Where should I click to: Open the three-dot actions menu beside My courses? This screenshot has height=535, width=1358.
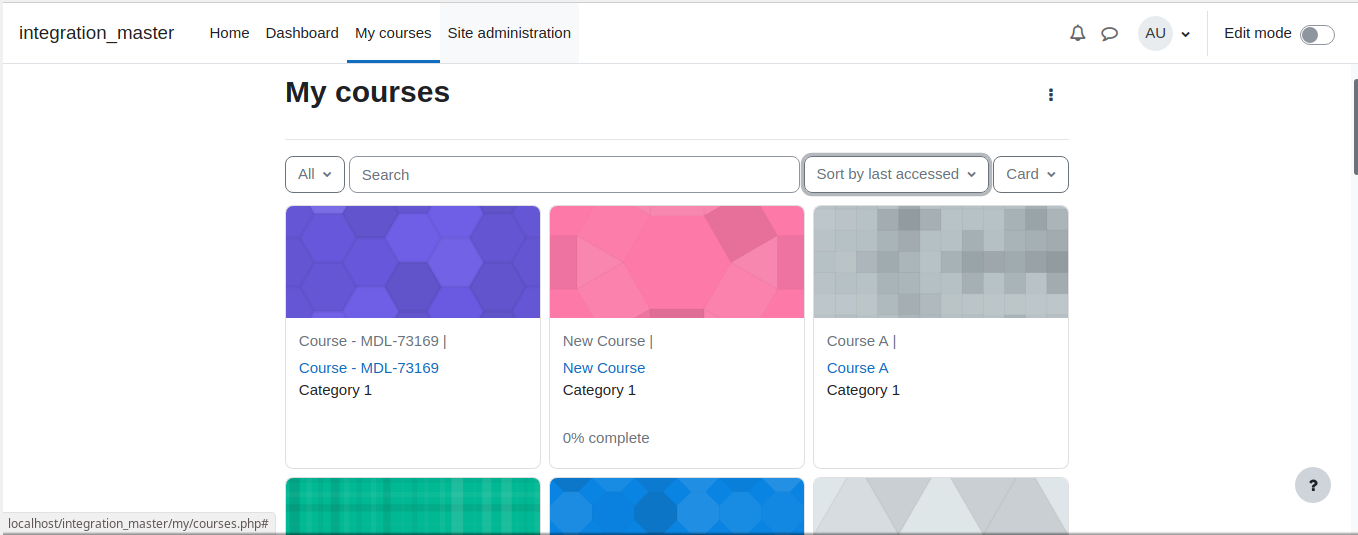pyautogui.click(x=1050, y=94)
